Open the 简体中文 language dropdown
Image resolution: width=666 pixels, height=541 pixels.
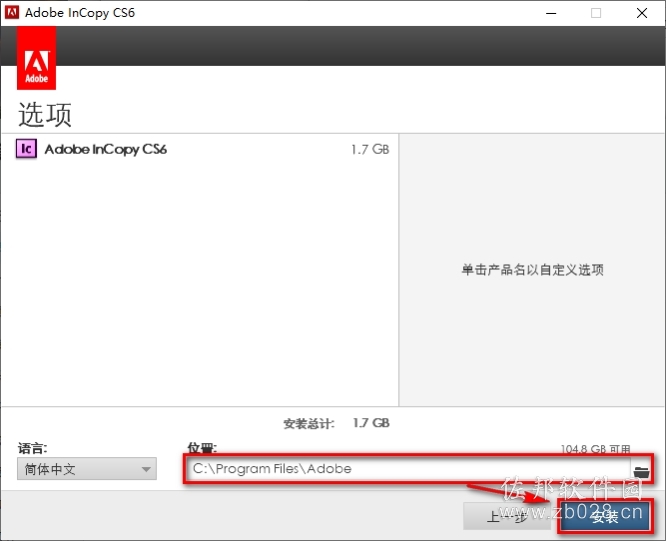click(87, 469)
